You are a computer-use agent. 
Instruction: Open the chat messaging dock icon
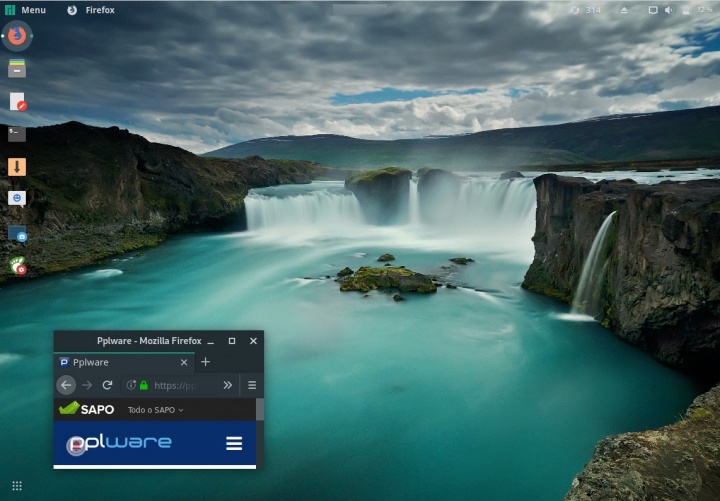[x=17, y=198]
